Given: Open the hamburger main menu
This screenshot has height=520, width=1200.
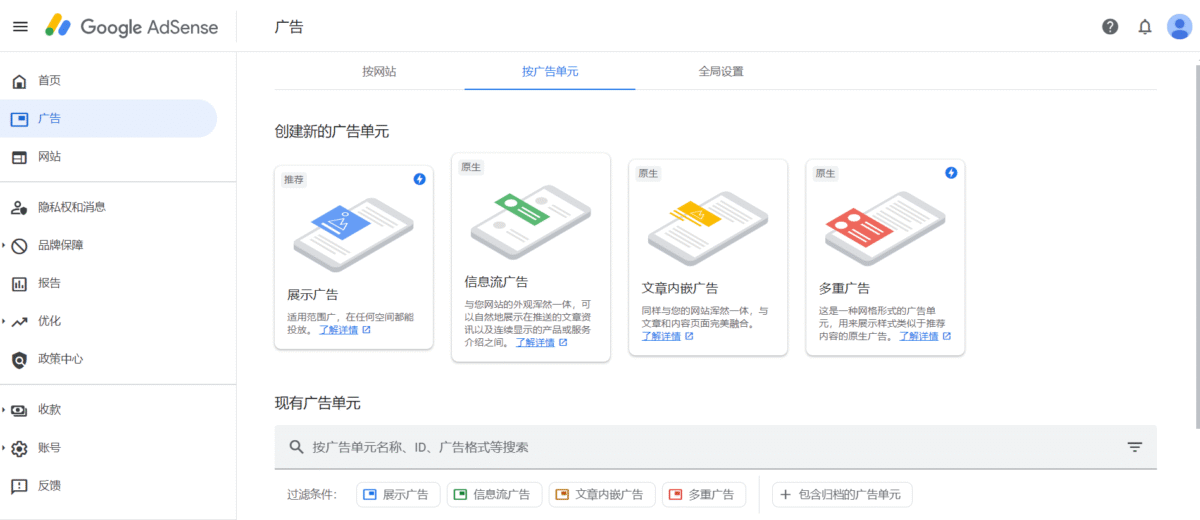Looking at the screenshot, I should point(20,26).
